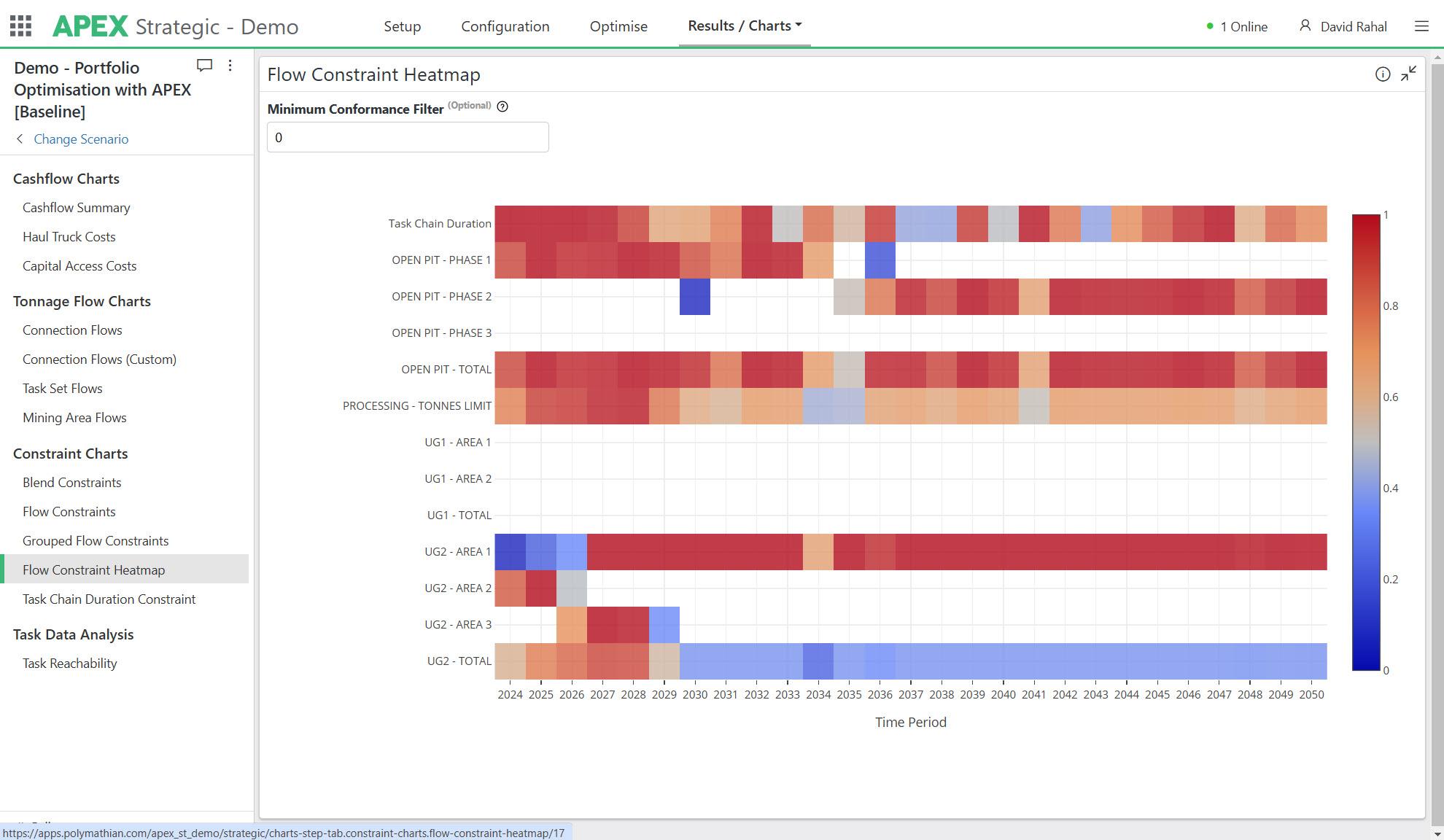Open the hamburger menu icon
This screenshot has width=1444, height=840.
click(x=1421, y=26)
